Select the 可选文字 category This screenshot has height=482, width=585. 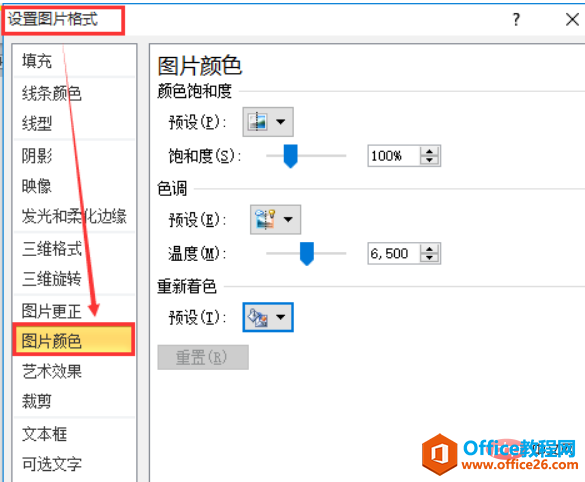74,464
